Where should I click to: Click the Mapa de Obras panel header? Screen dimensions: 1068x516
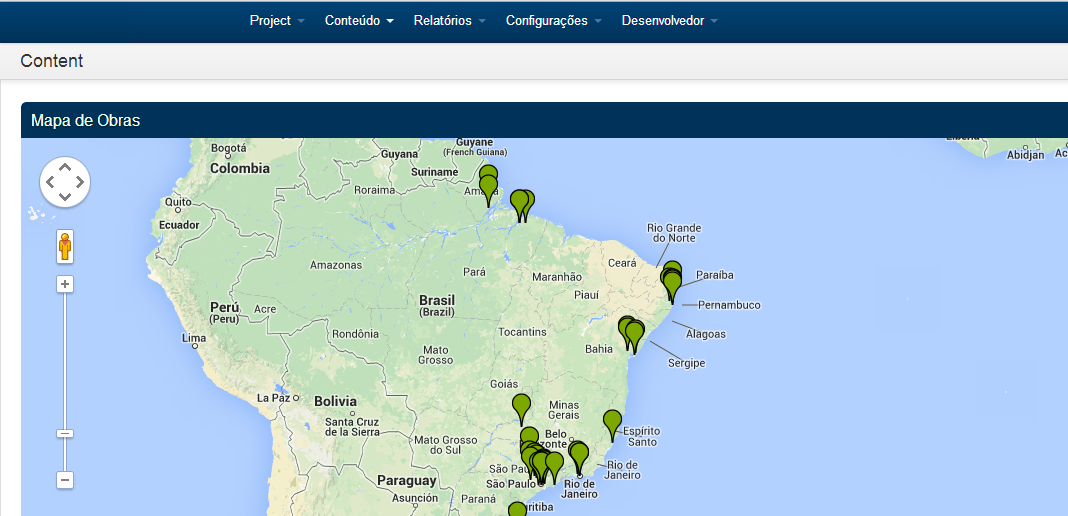coord(544,120)
